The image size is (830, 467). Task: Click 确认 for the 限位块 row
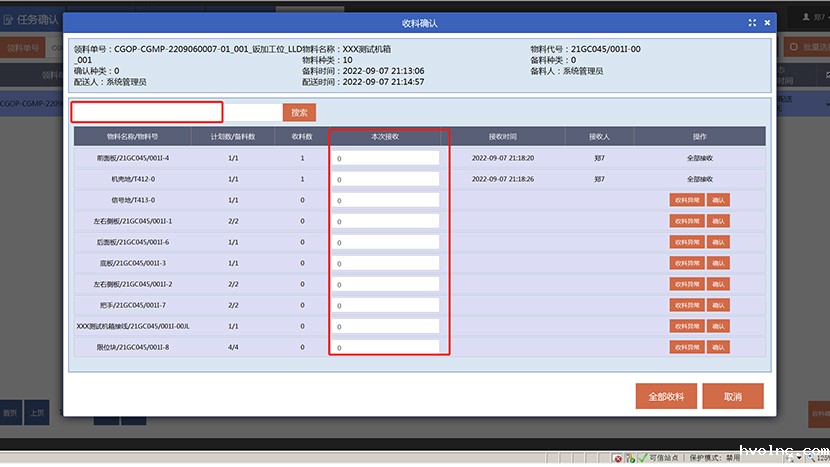point(718,347)
